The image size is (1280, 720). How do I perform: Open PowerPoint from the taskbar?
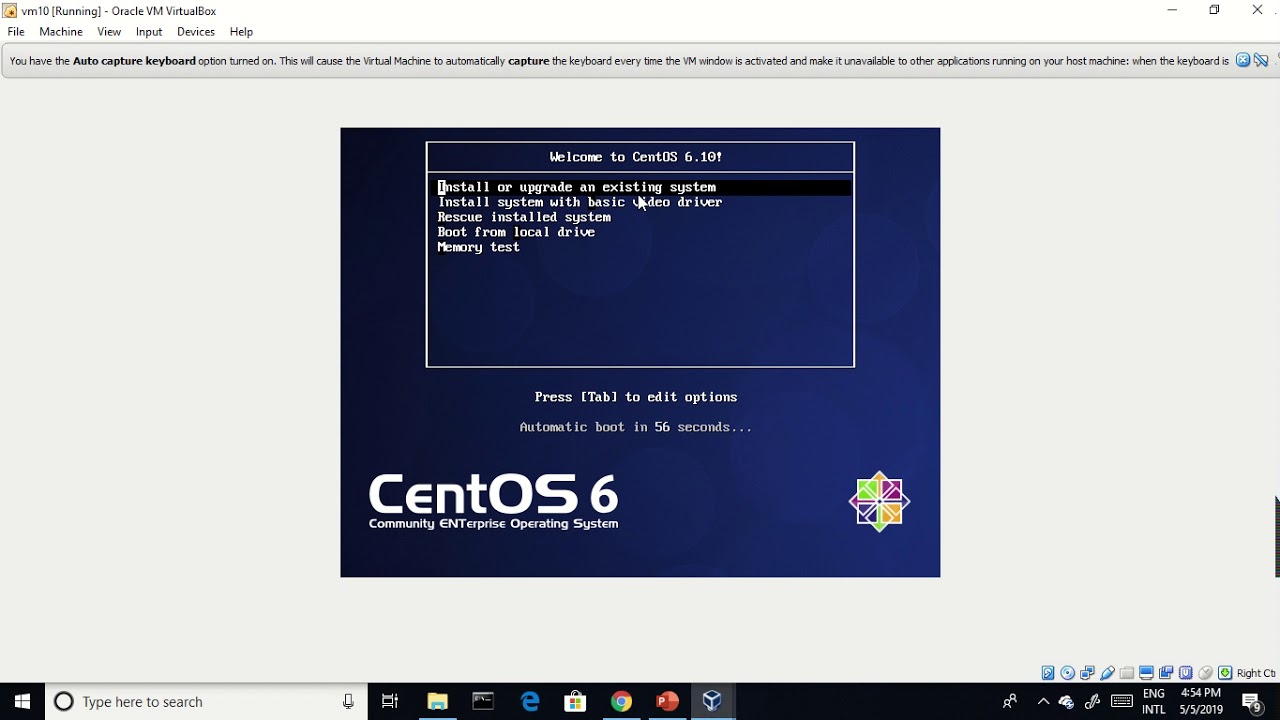pos(667,702)
